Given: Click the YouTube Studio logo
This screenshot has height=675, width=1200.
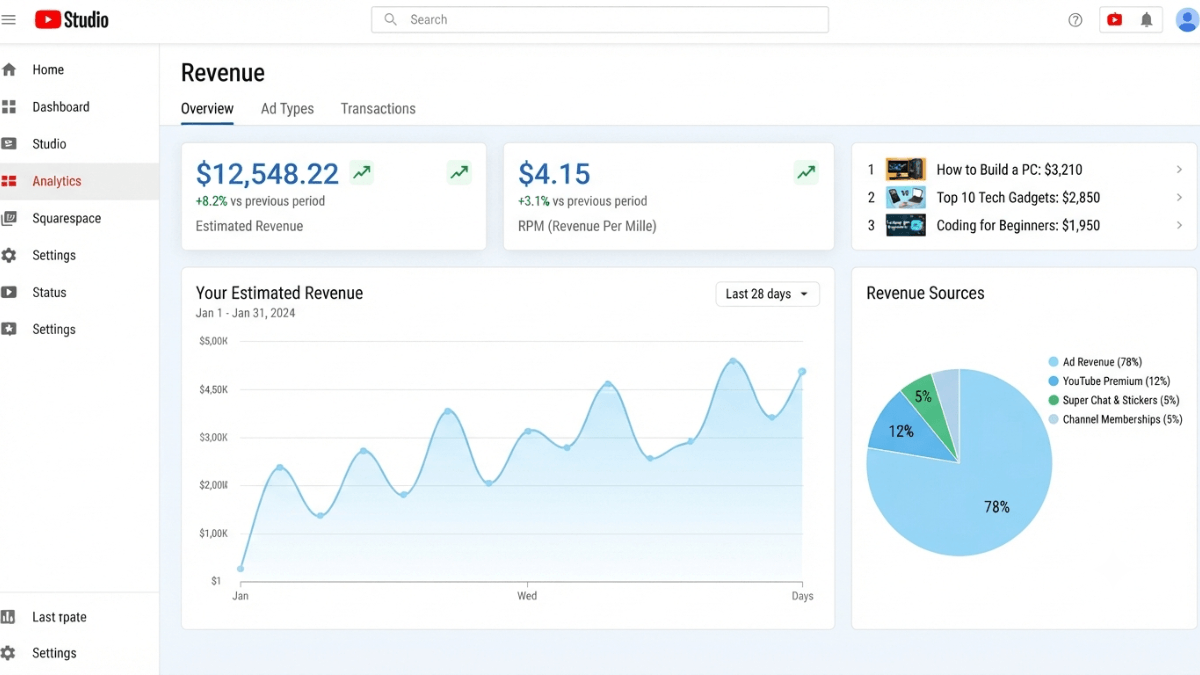Looking at the screenshot, I should click(71, 19).
